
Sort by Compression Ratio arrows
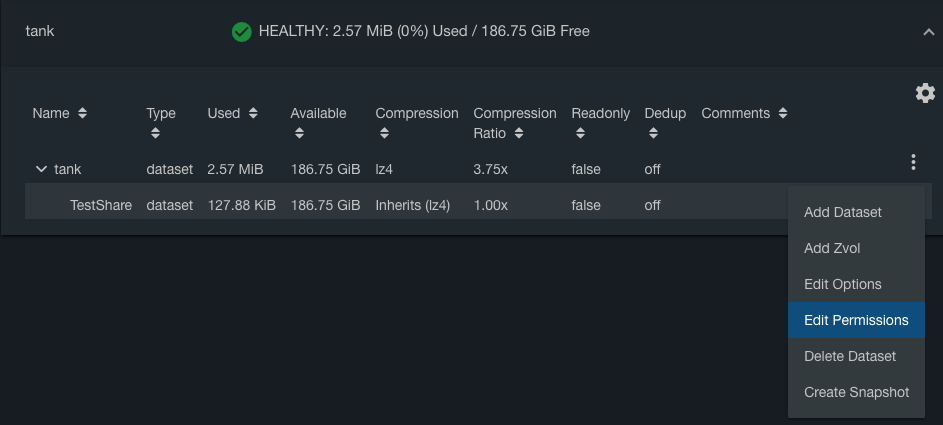click(520, 133)
